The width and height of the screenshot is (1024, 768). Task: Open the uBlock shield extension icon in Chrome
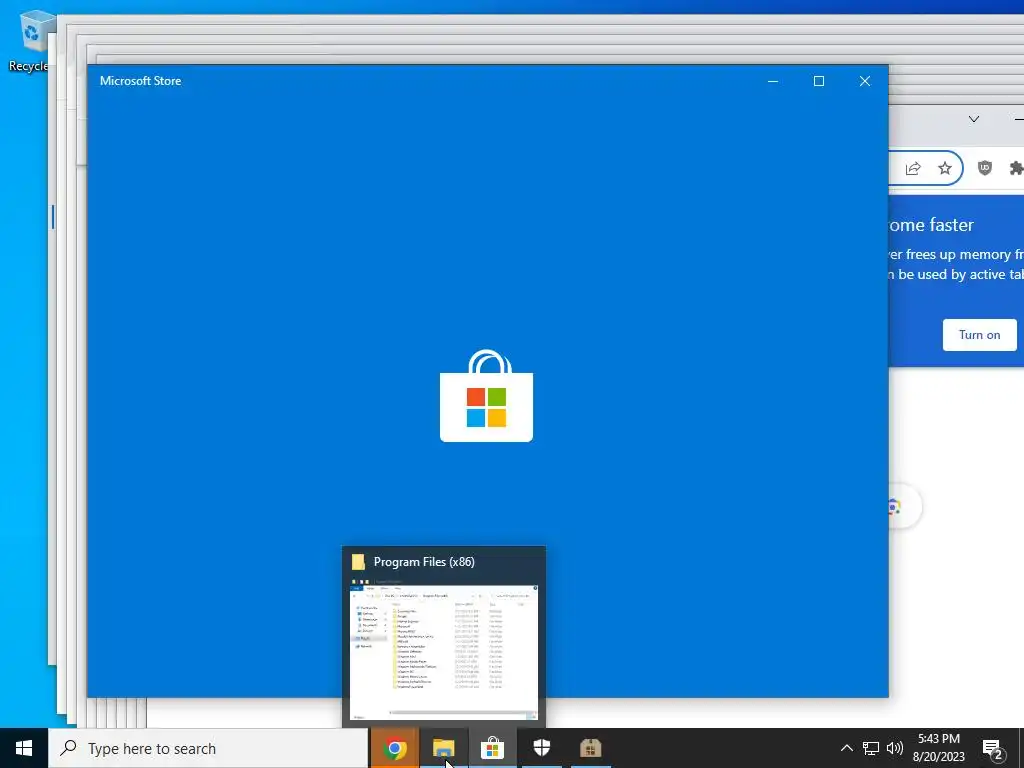[985, 168]
